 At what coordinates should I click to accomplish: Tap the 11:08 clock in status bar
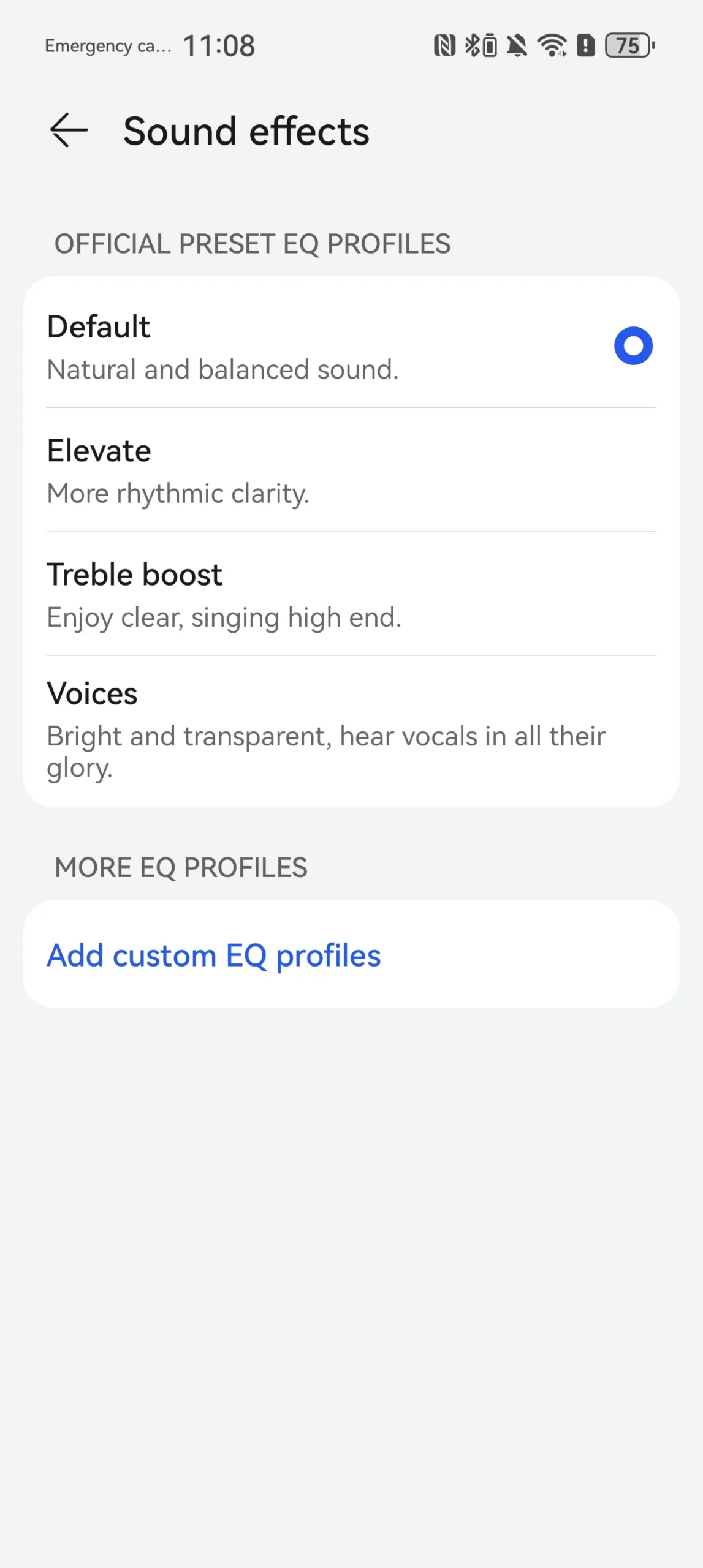point(219,46)
